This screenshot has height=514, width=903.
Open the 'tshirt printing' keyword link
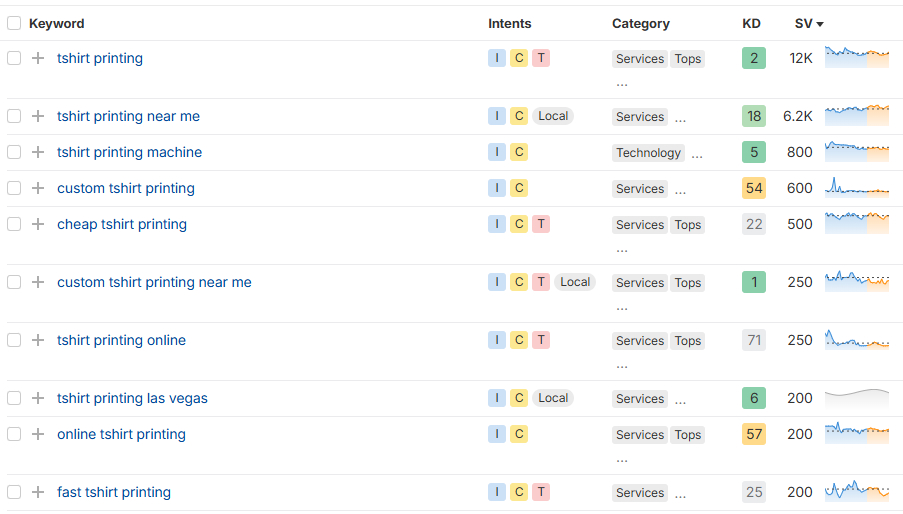[x=100, y=58]
